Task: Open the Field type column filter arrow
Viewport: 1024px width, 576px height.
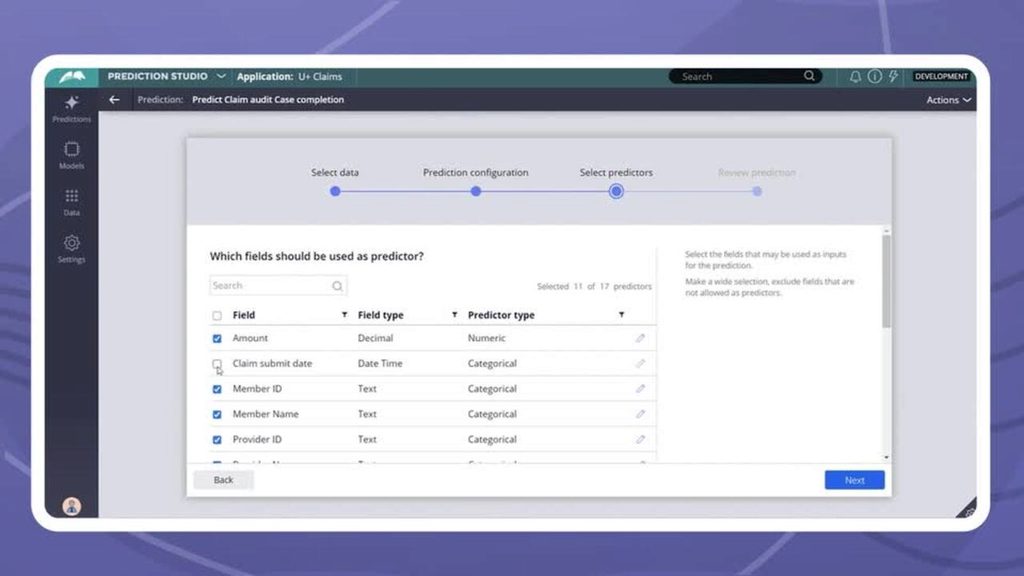Action: [454, 315]
